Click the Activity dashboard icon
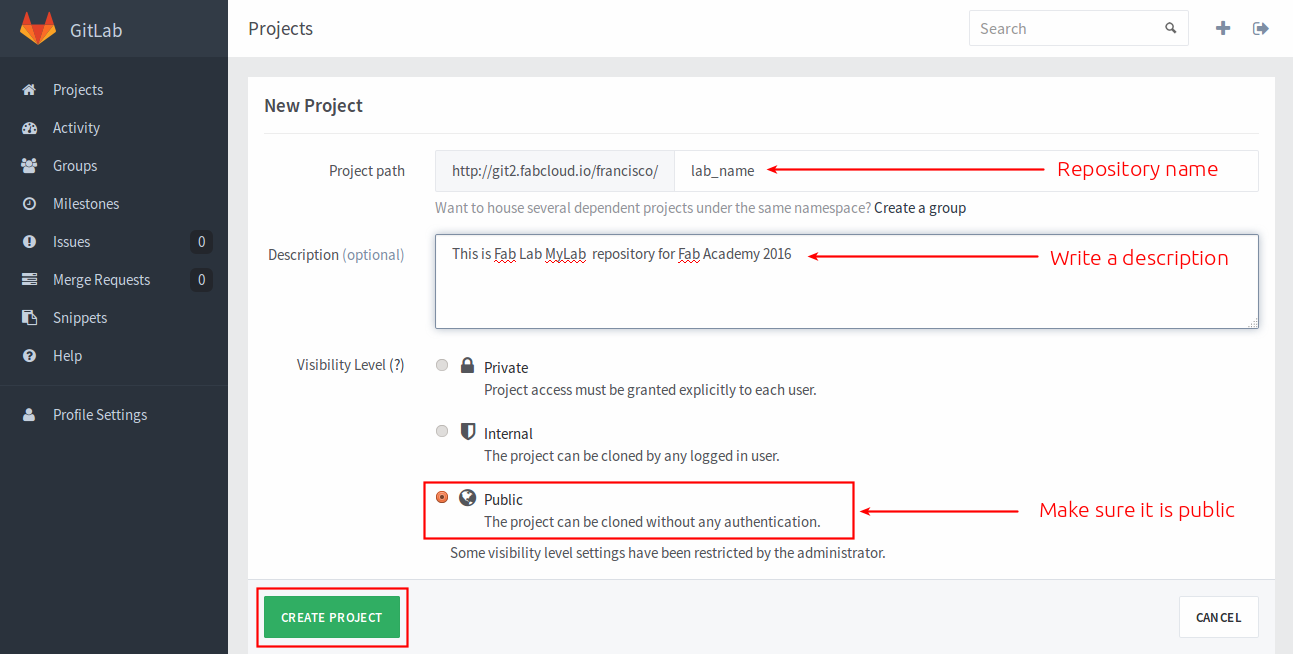Screen dimensions: 1293x654 pos(30,128)
